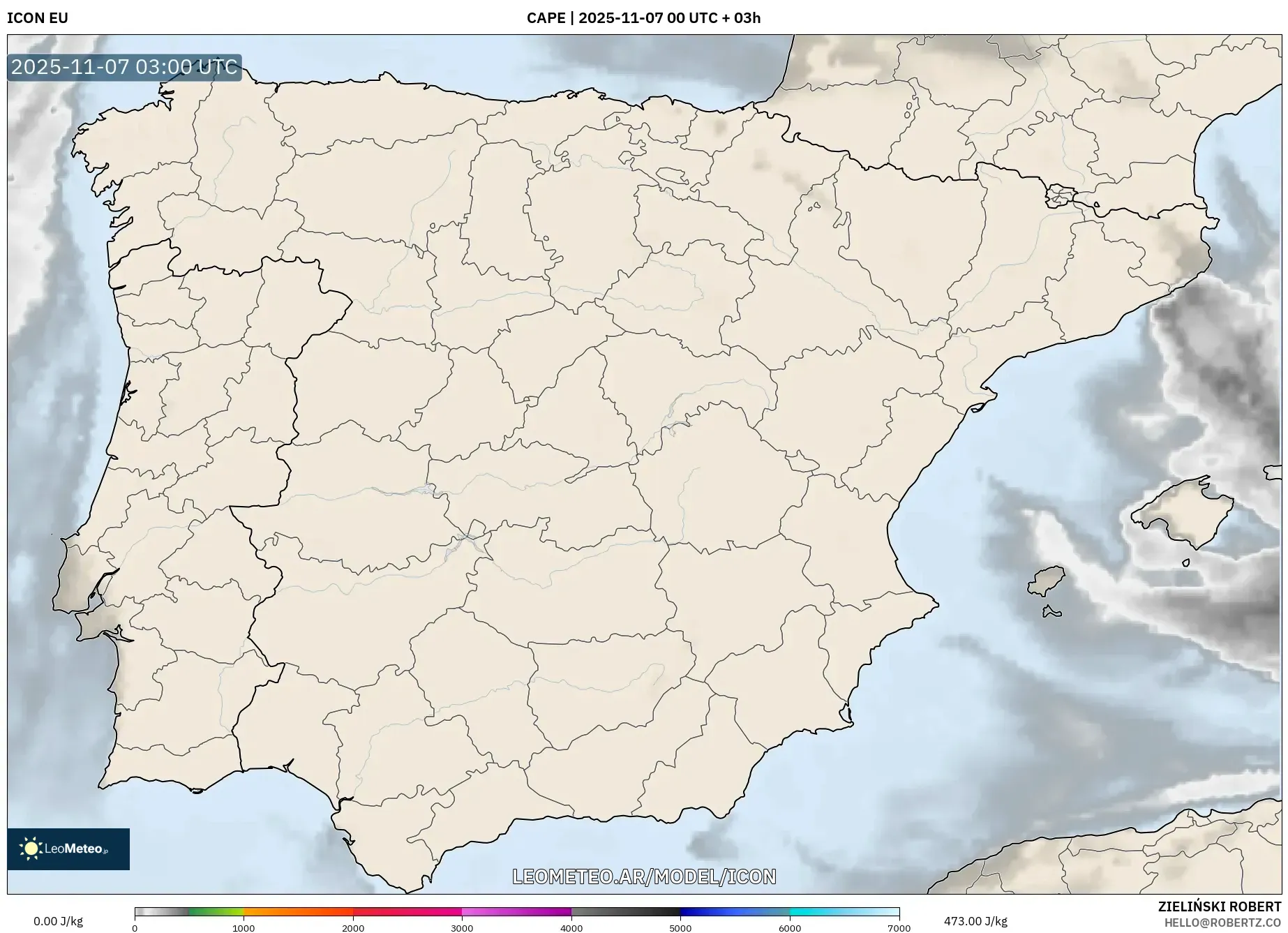Select the dark blue segment of the colorbar

tap(735, 911)
